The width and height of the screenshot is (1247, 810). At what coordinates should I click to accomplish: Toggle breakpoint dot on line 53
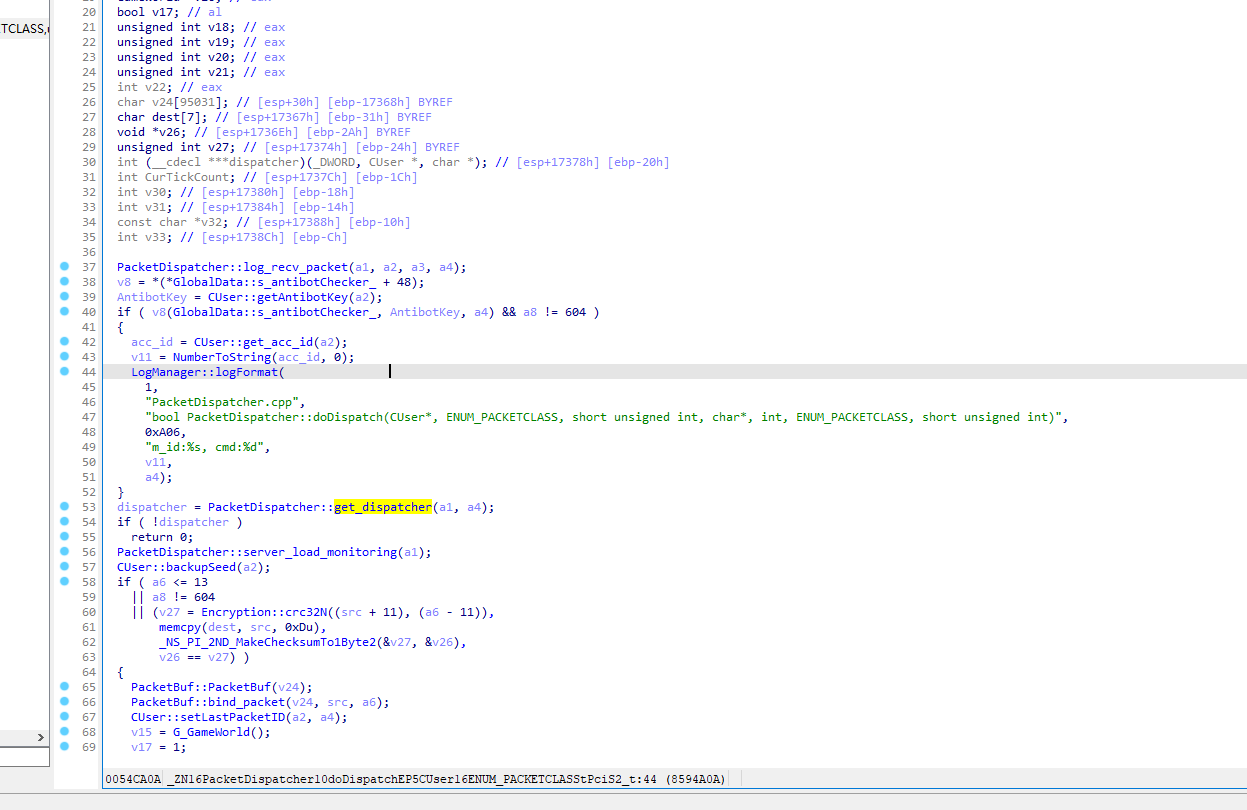tap(65, 507)
